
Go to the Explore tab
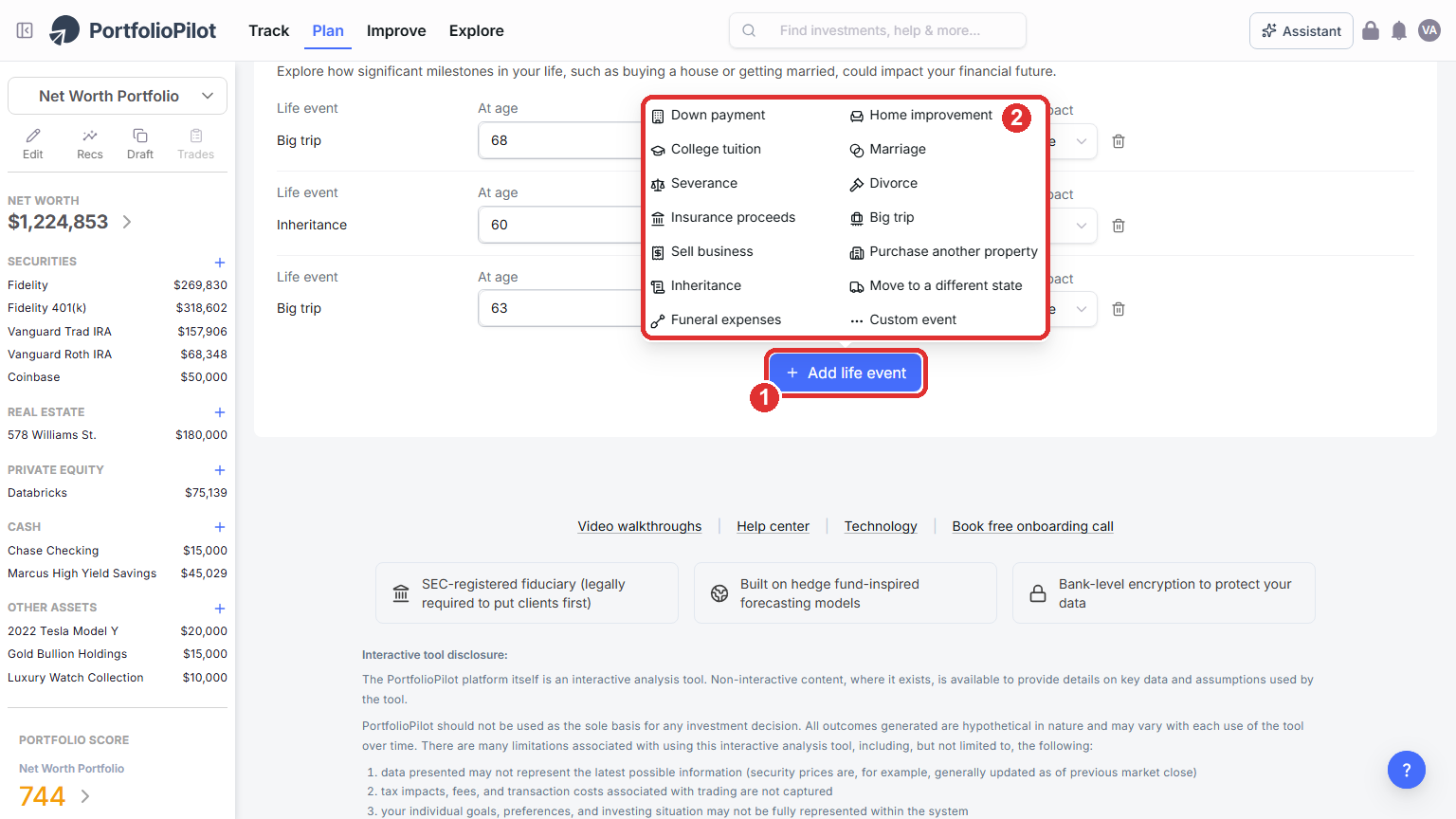tap(477, 30)
